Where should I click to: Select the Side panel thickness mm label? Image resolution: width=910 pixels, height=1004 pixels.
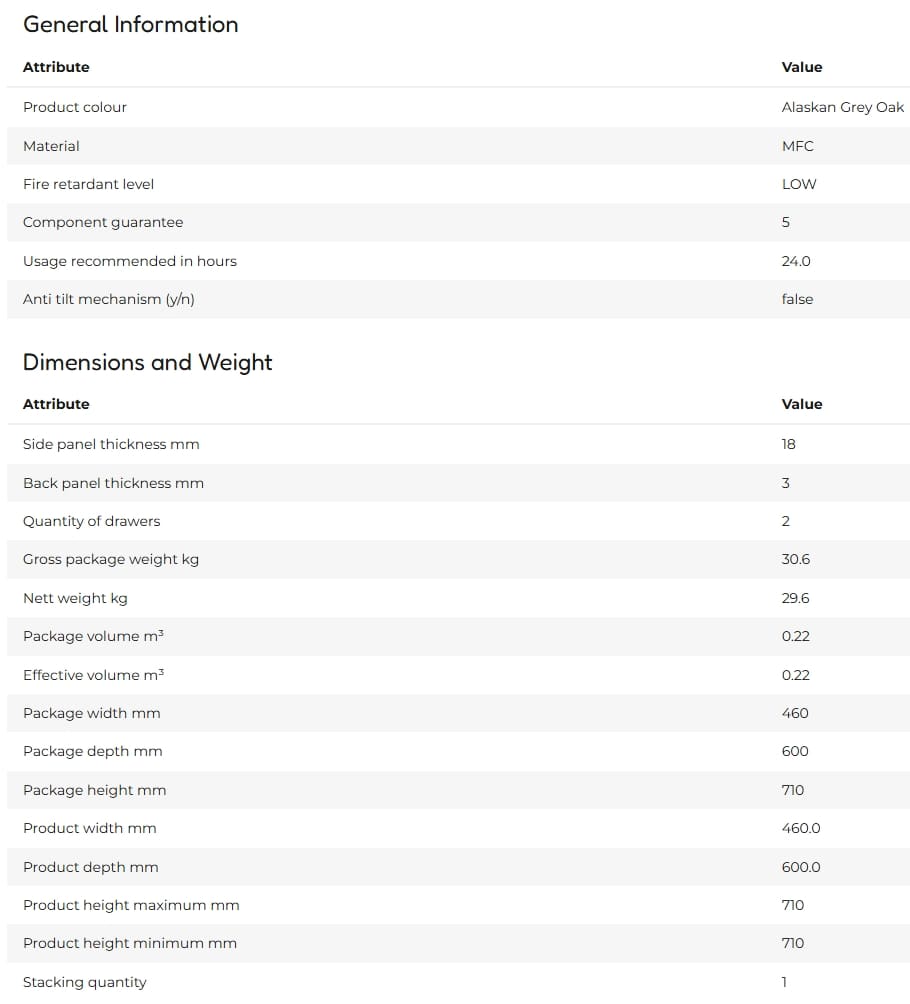111,444
